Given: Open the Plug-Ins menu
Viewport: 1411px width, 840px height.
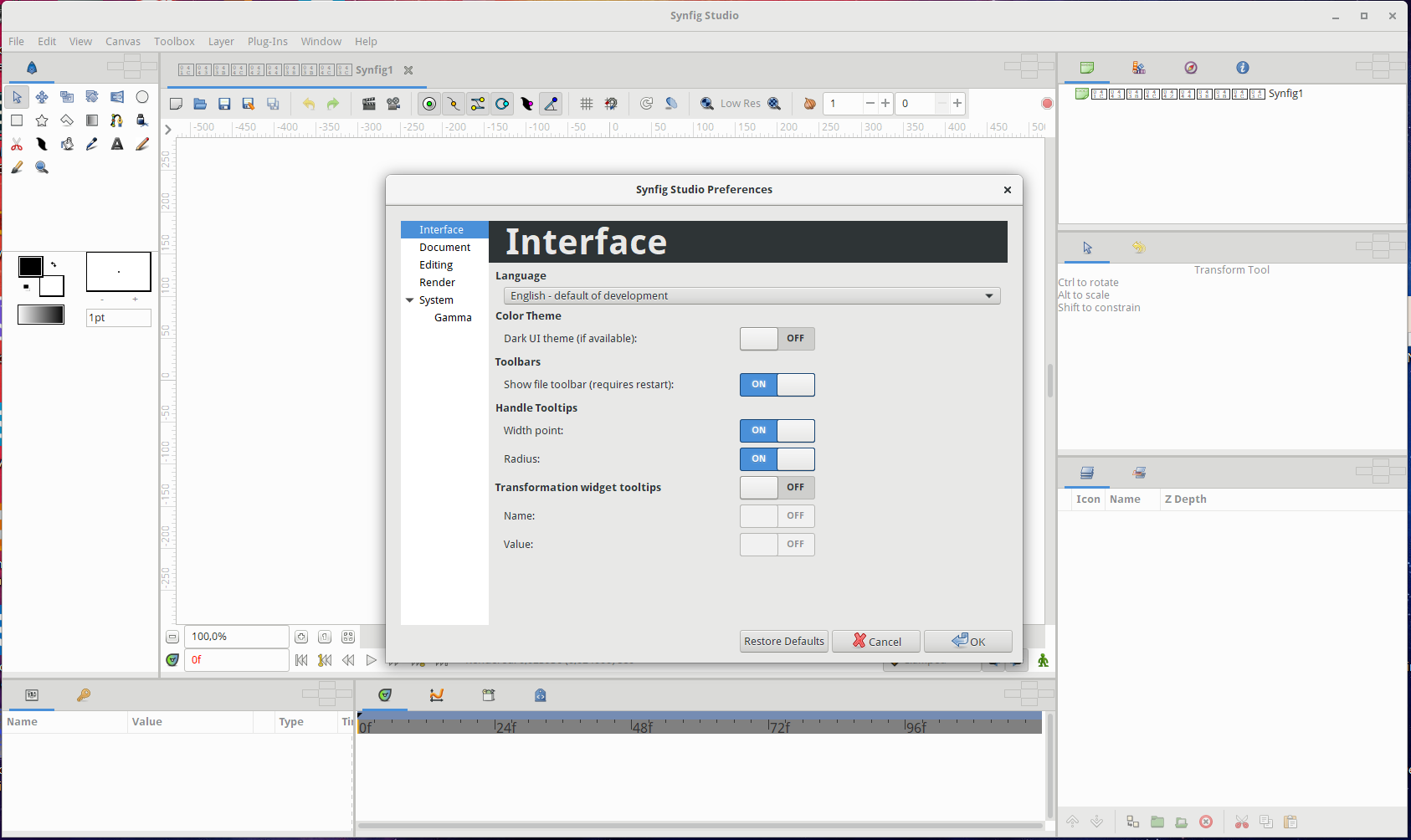Looking at the screenshot, I should pos(268,41).
